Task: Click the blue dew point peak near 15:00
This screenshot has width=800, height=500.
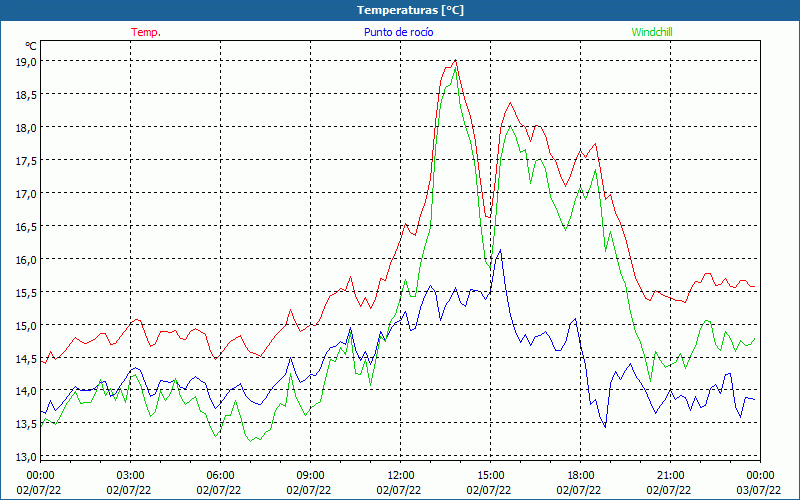Action: pos(501,250)
